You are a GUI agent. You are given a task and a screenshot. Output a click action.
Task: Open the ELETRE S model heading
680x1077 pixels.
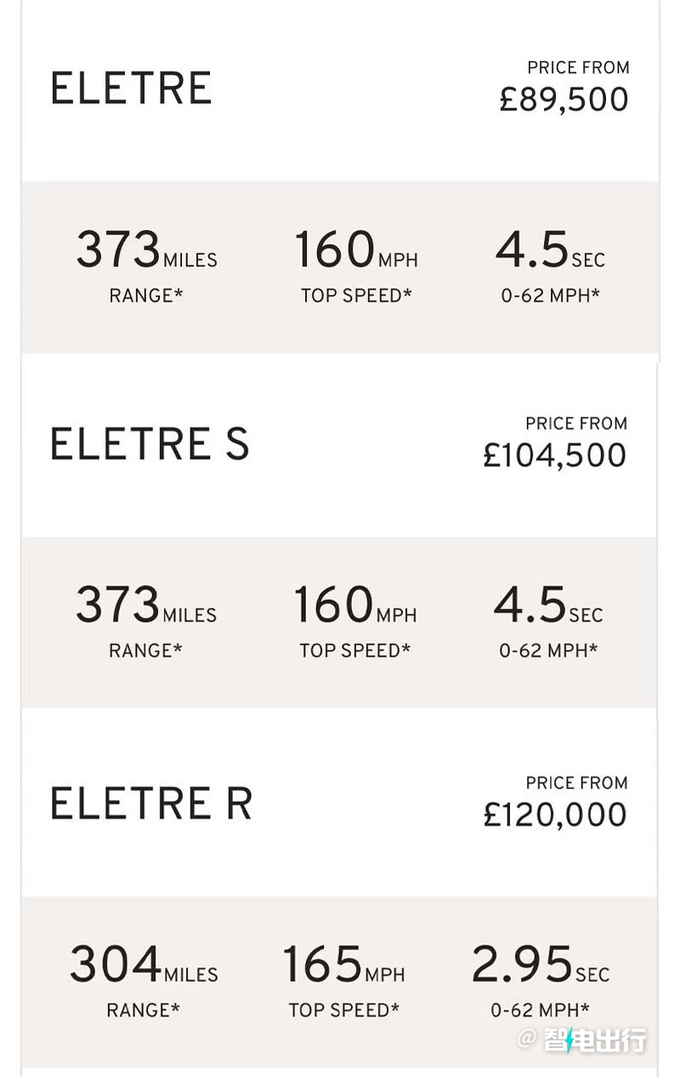pyautogui.click(x=149, y=444)
